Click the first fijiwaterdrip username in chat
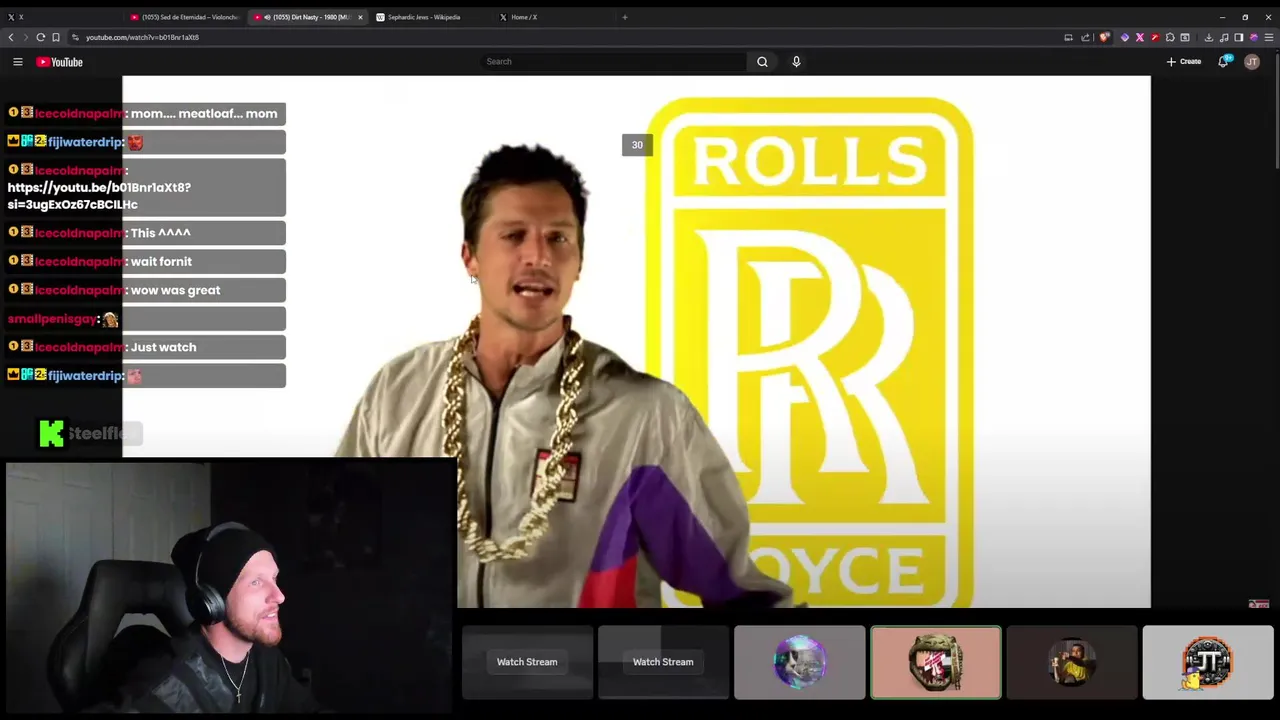The image size is (1280, 720). (x=85, y=142)
